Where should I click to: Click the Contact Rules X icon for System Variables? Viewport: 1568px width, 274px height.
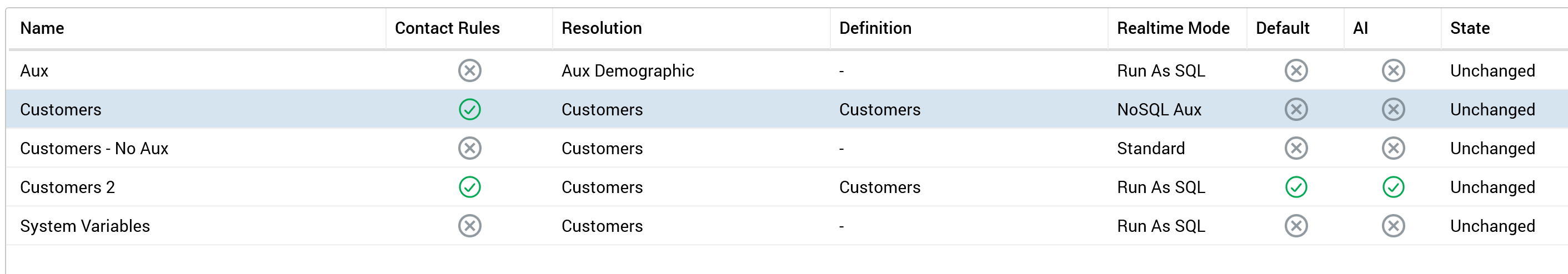[469, 226]
